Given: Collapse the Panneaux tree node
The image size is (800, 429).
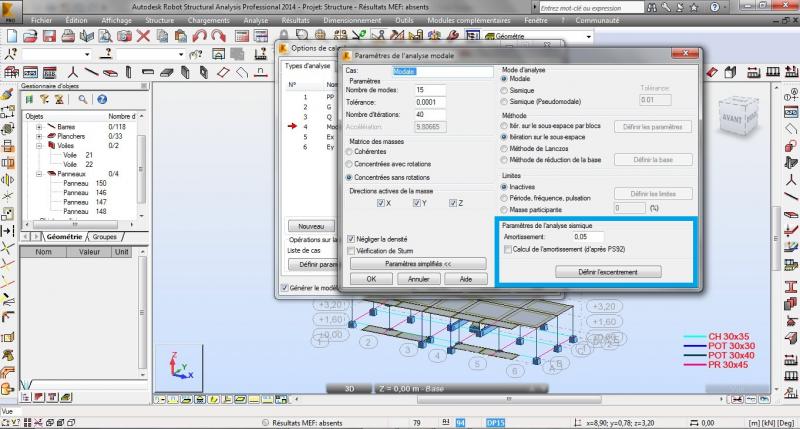Looking at the screenshot, I should tap(39, 174).
